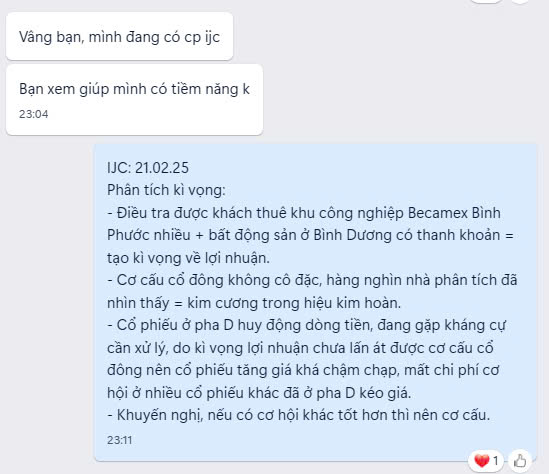Click the 'Khuyến nghị' recommendation line
549x474 pixels.
[299, 415]
